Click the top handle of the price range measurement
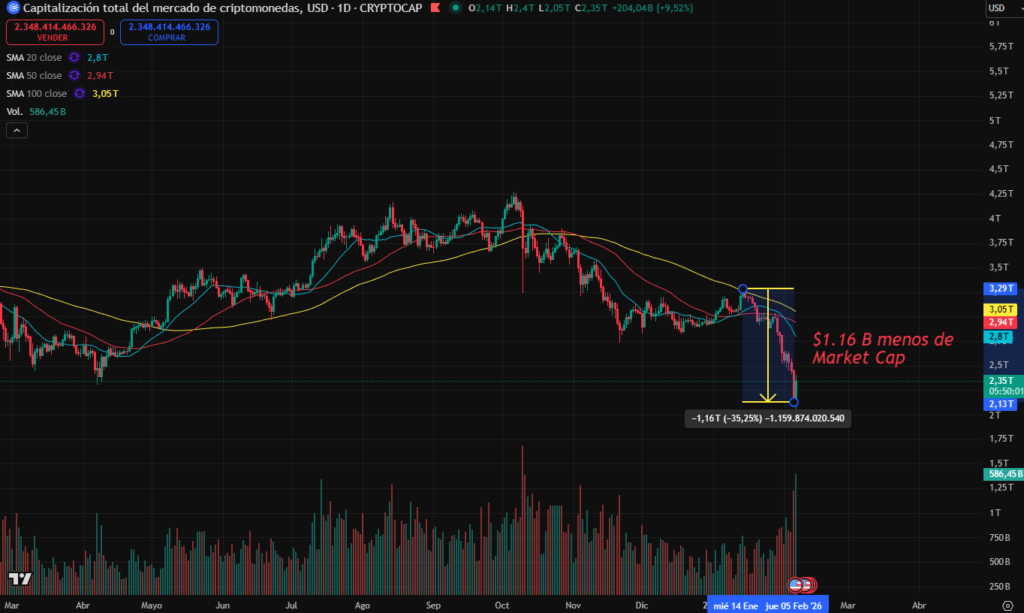The image size is (1024, 613). [743, 288]
